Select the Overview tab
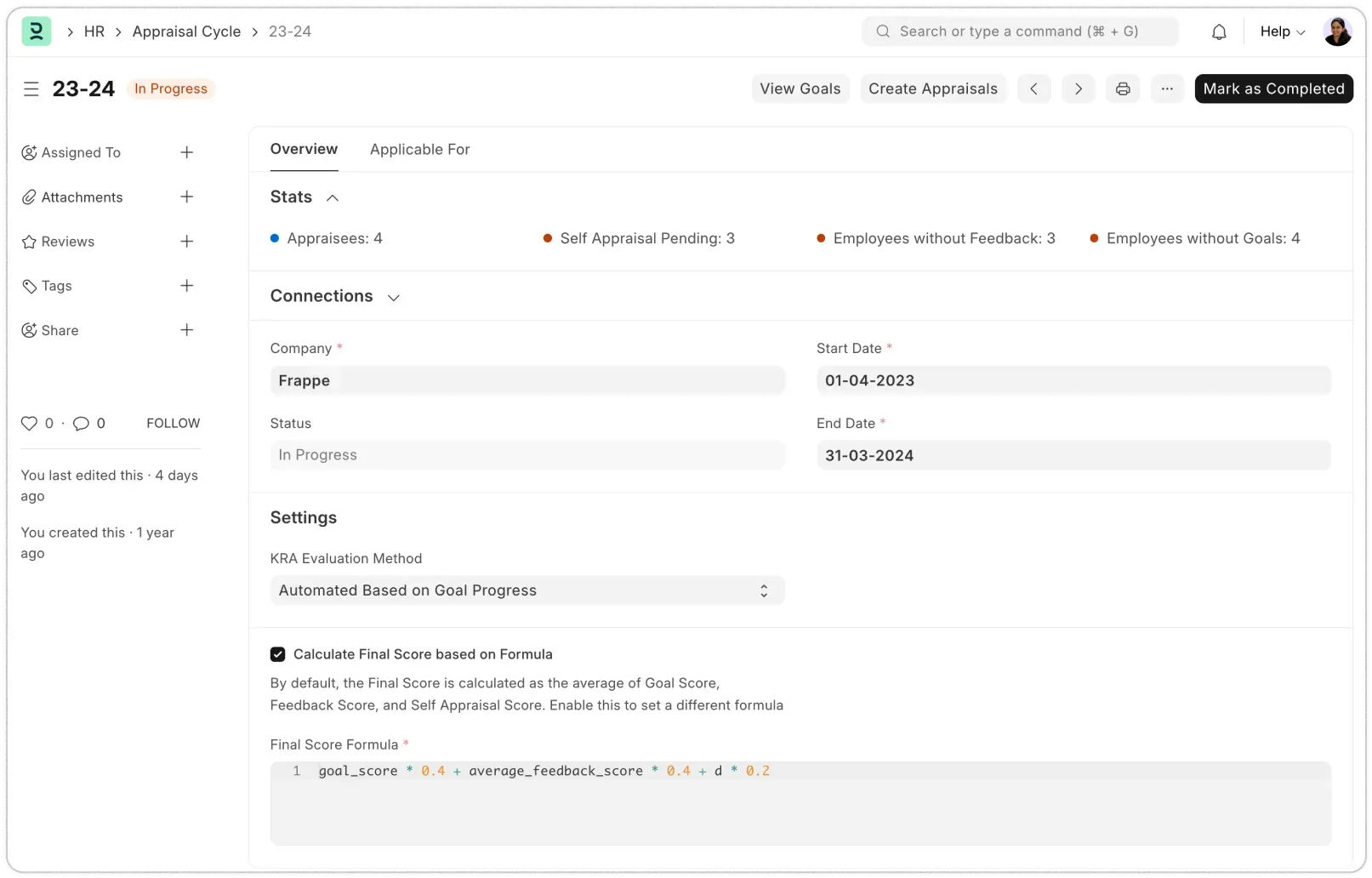1372x878 pixels. (x=304, y=149)
